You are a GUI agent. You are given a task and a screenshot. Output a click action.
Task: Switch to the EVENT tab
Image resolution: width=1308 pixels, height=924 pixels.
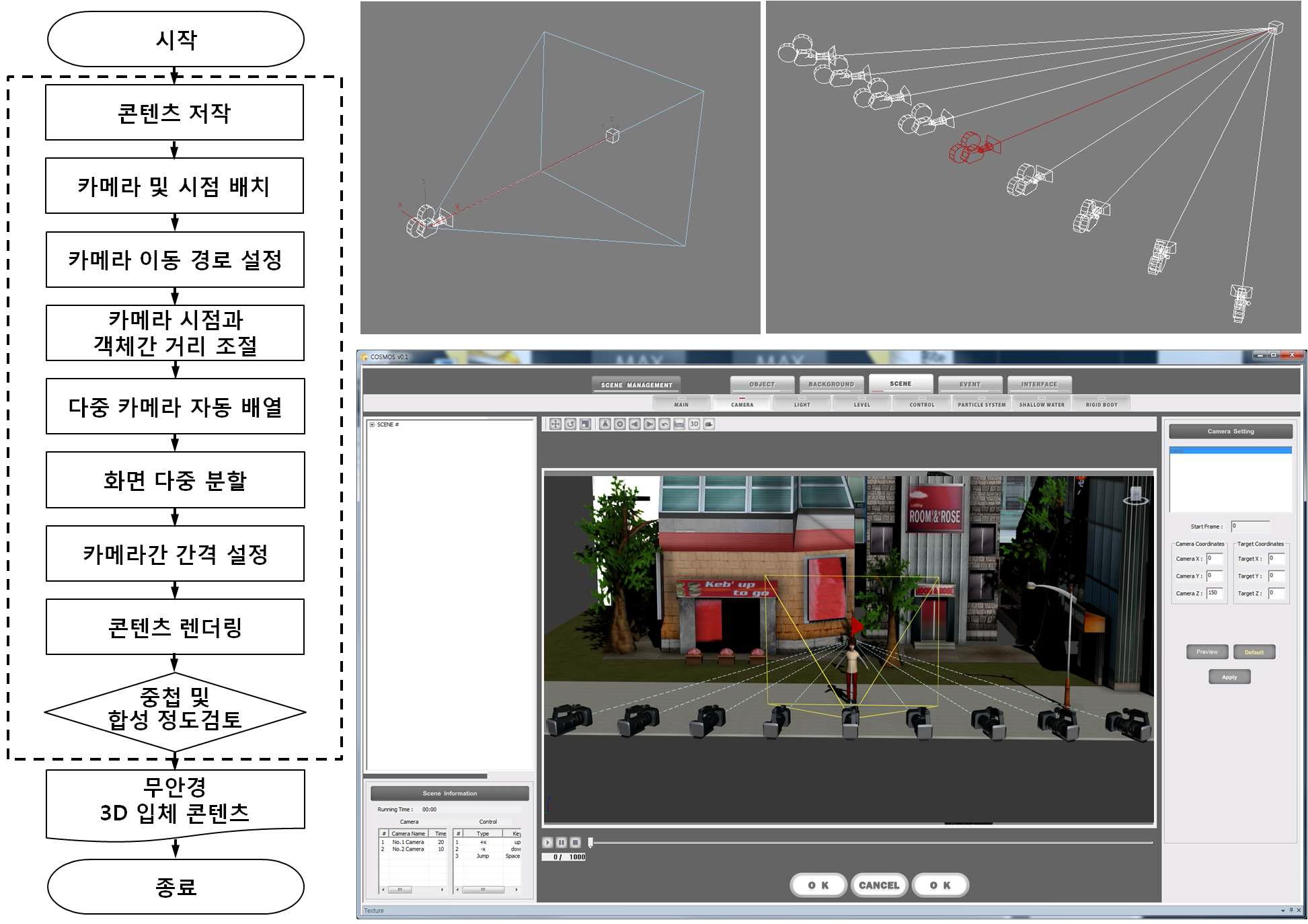coord(970,385)
